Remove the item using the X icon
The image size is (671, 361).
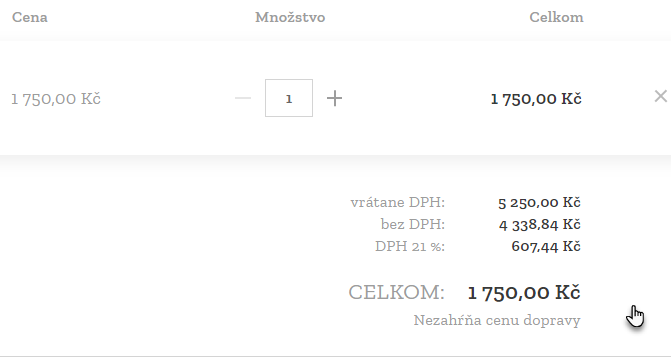661,96
